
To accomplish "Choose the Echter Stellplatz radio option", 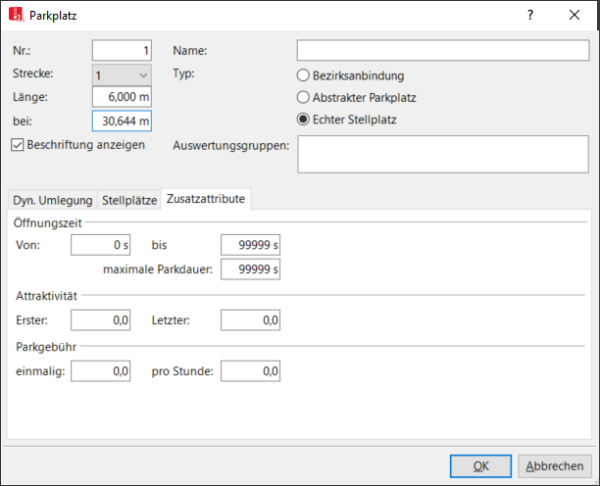I will [304, 120].
